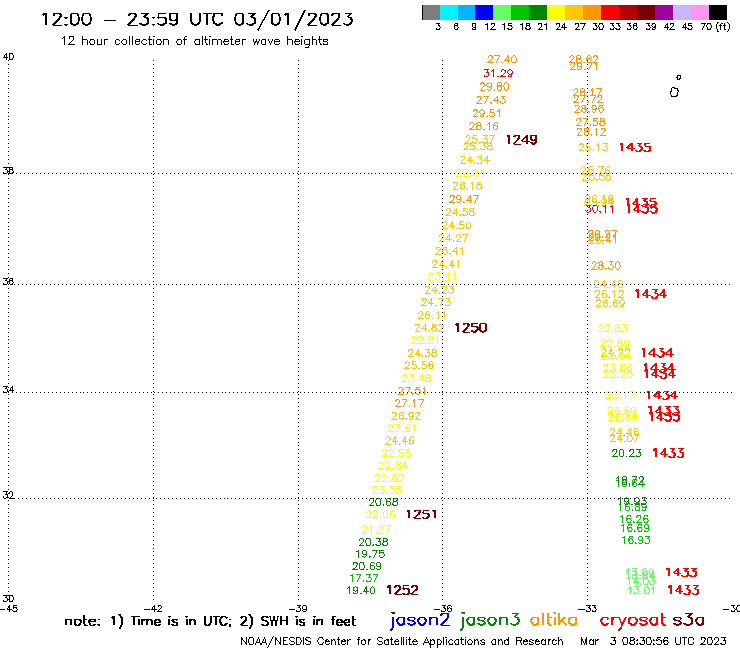Screen dimensions: 740x650
Task: Click the 1249 pass time label
Action: (521, 140)
